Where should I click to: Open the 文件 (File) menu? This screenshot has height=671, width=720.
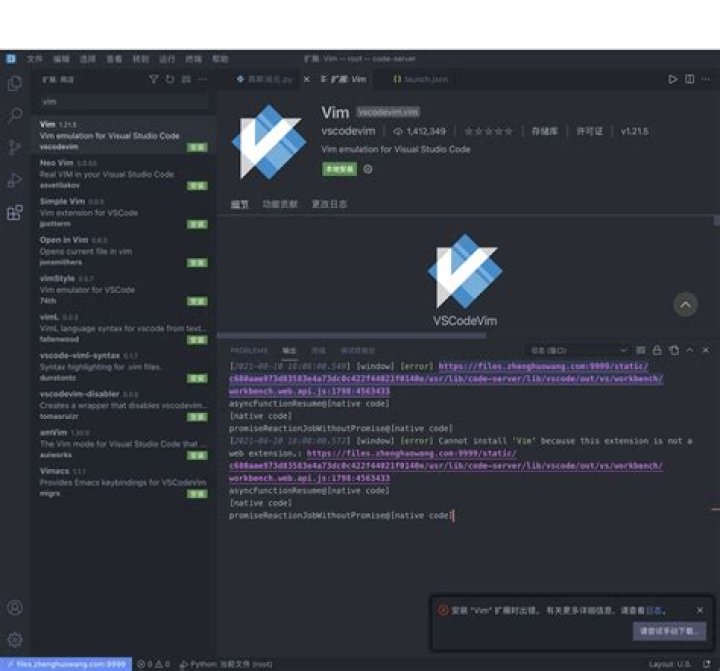pos(34,59)
